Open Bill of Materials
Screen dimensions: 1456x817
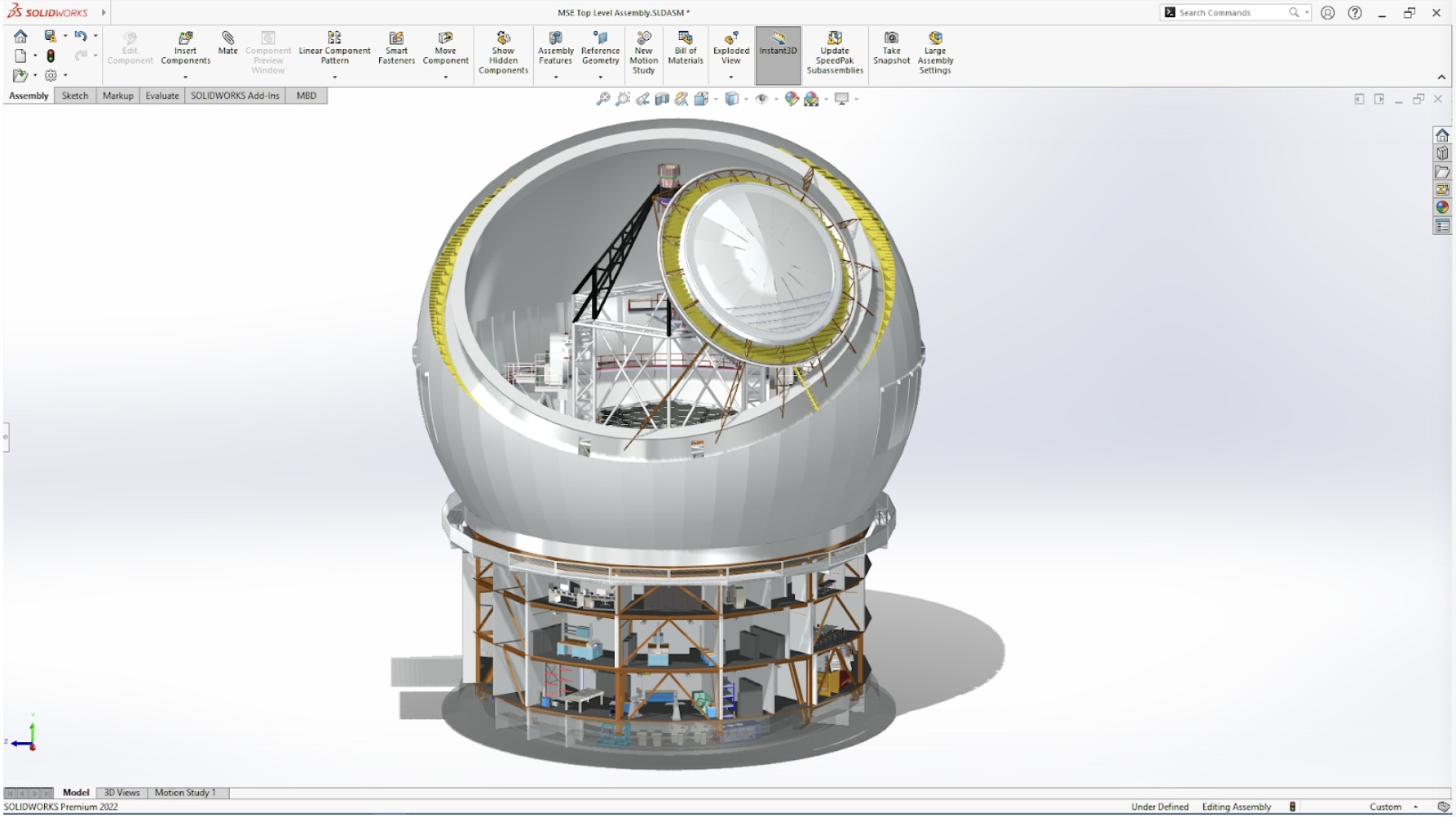tap(685, 49)
